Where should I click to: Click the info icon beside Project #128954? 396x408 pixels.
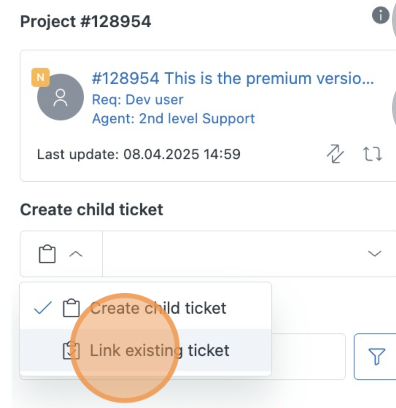tap(380, 15)
